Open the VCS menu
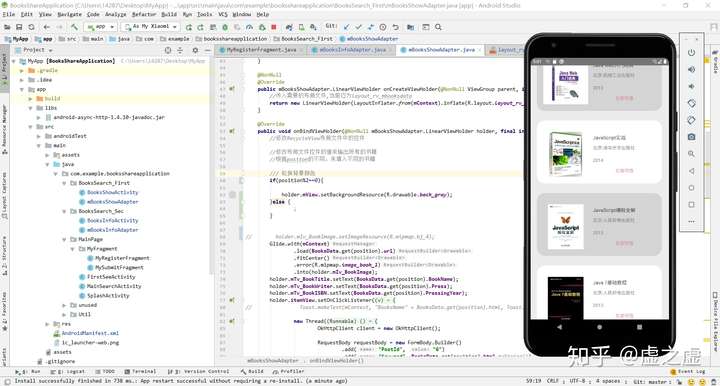 [223, 15]
